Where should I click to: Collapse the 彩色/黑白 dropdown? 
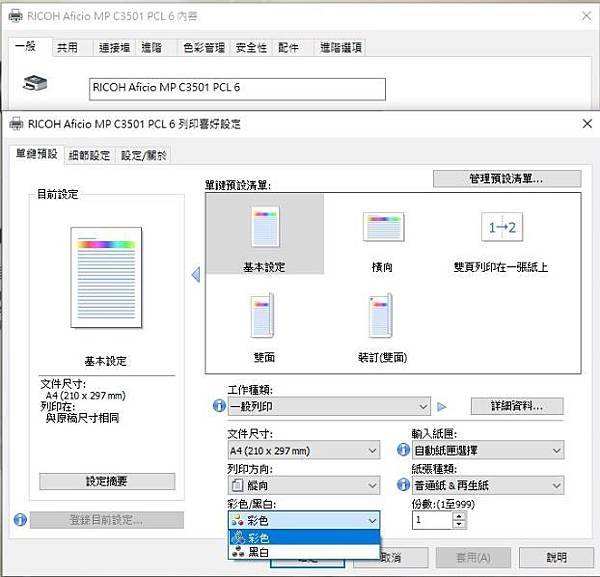coord(304,520)
